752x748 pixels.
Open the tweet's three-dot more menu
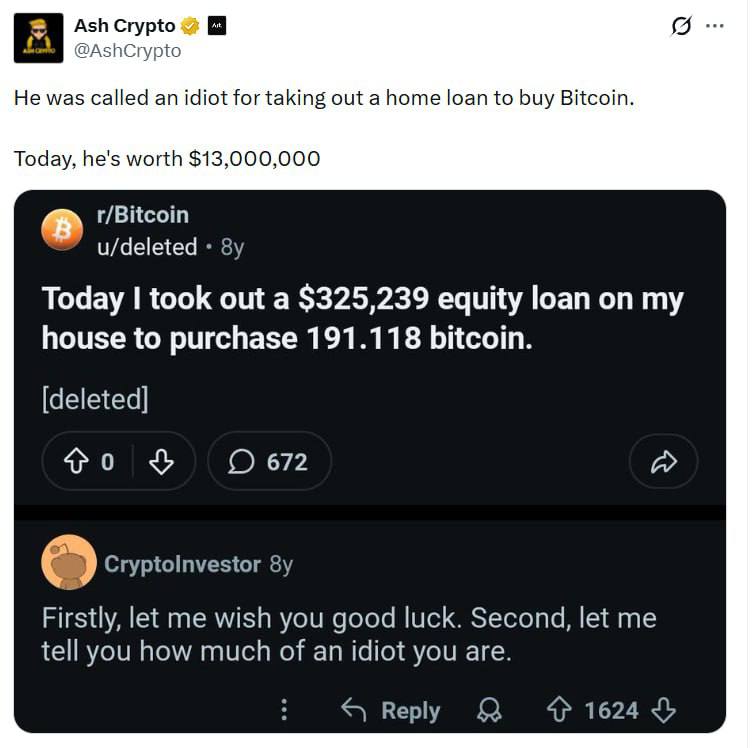(714, 27)
